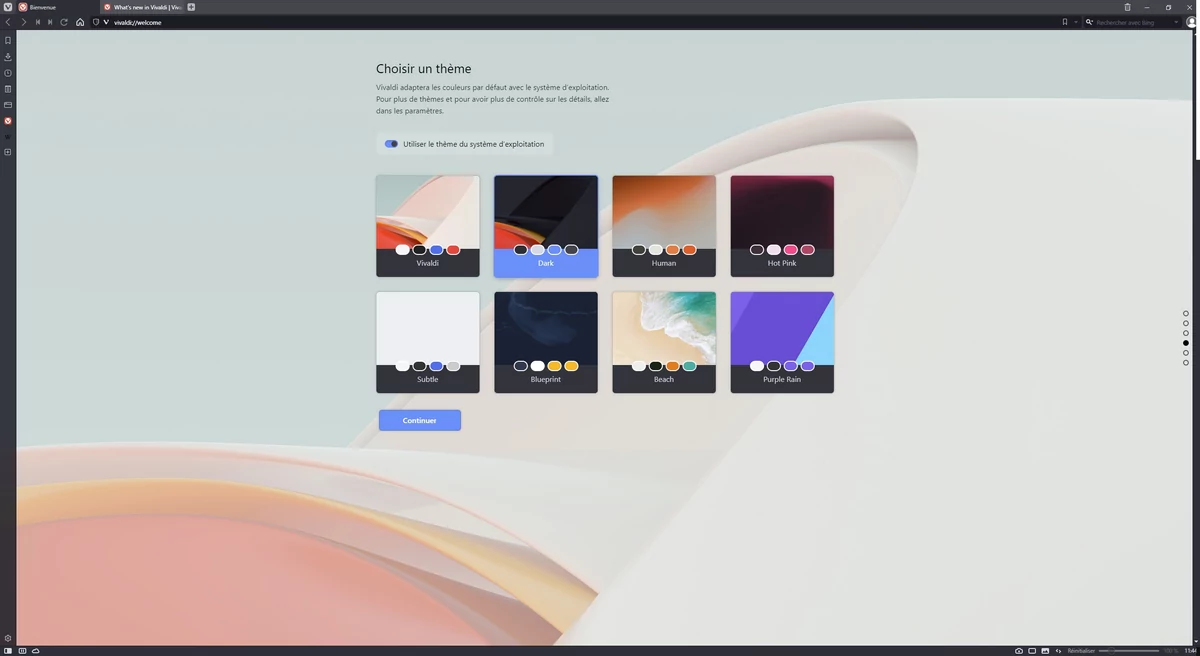The image size is (1200, 656).
Task: Select the sixth welcome page step dot
Action: coord(1186,362)
